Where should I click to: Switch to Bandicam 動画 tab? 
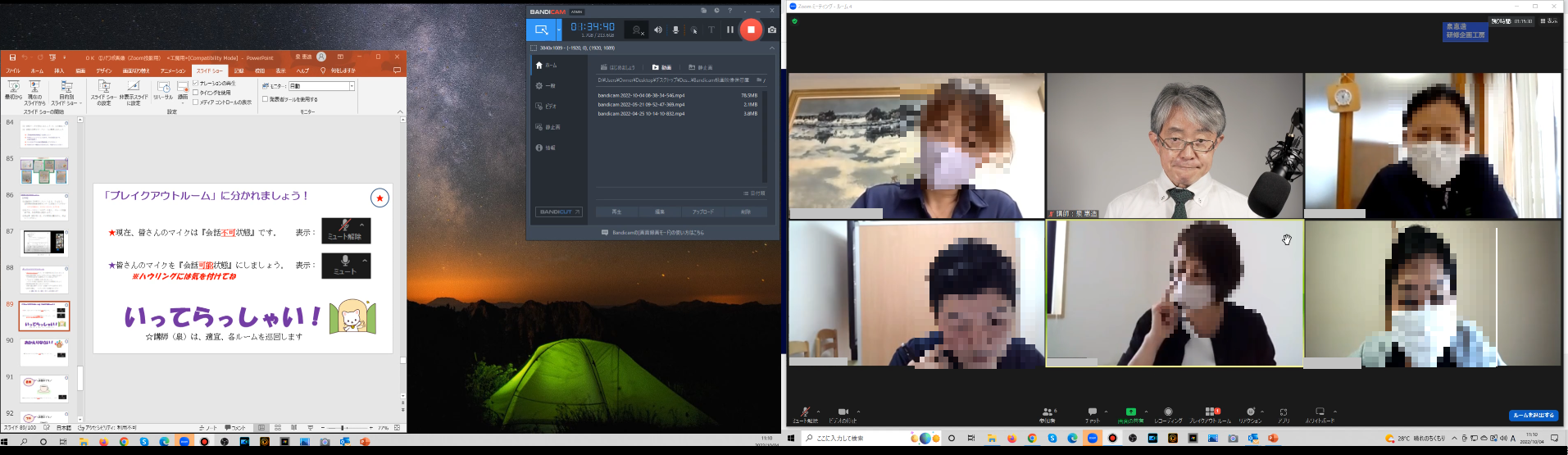tap(662, 67)
